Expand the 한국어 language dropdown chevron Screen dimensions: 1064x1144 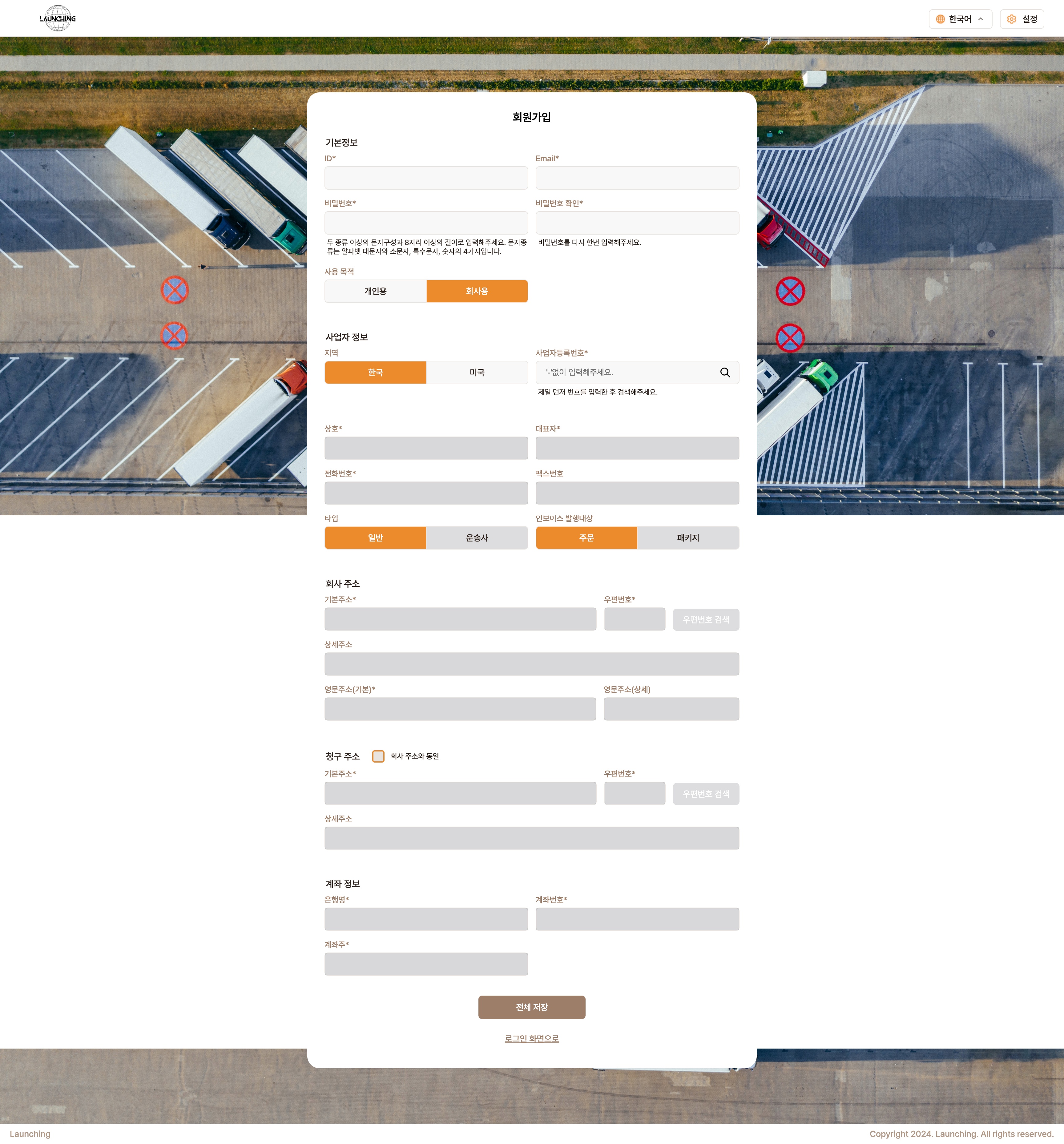click(x=981, y=19)
